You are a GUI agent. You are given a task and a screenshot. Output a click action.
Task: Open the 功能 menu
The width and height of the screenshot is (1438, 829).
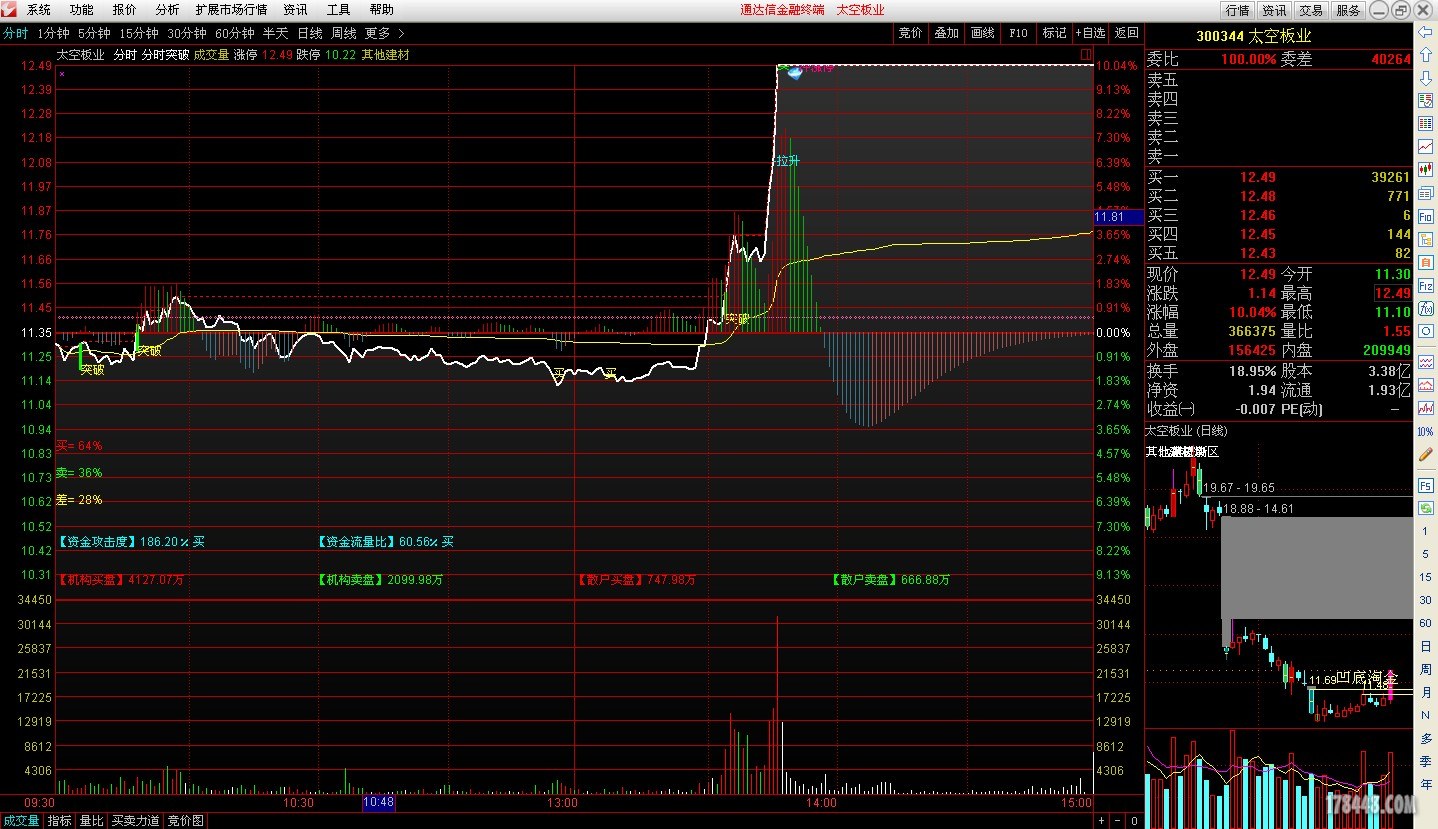coord(82,10)
